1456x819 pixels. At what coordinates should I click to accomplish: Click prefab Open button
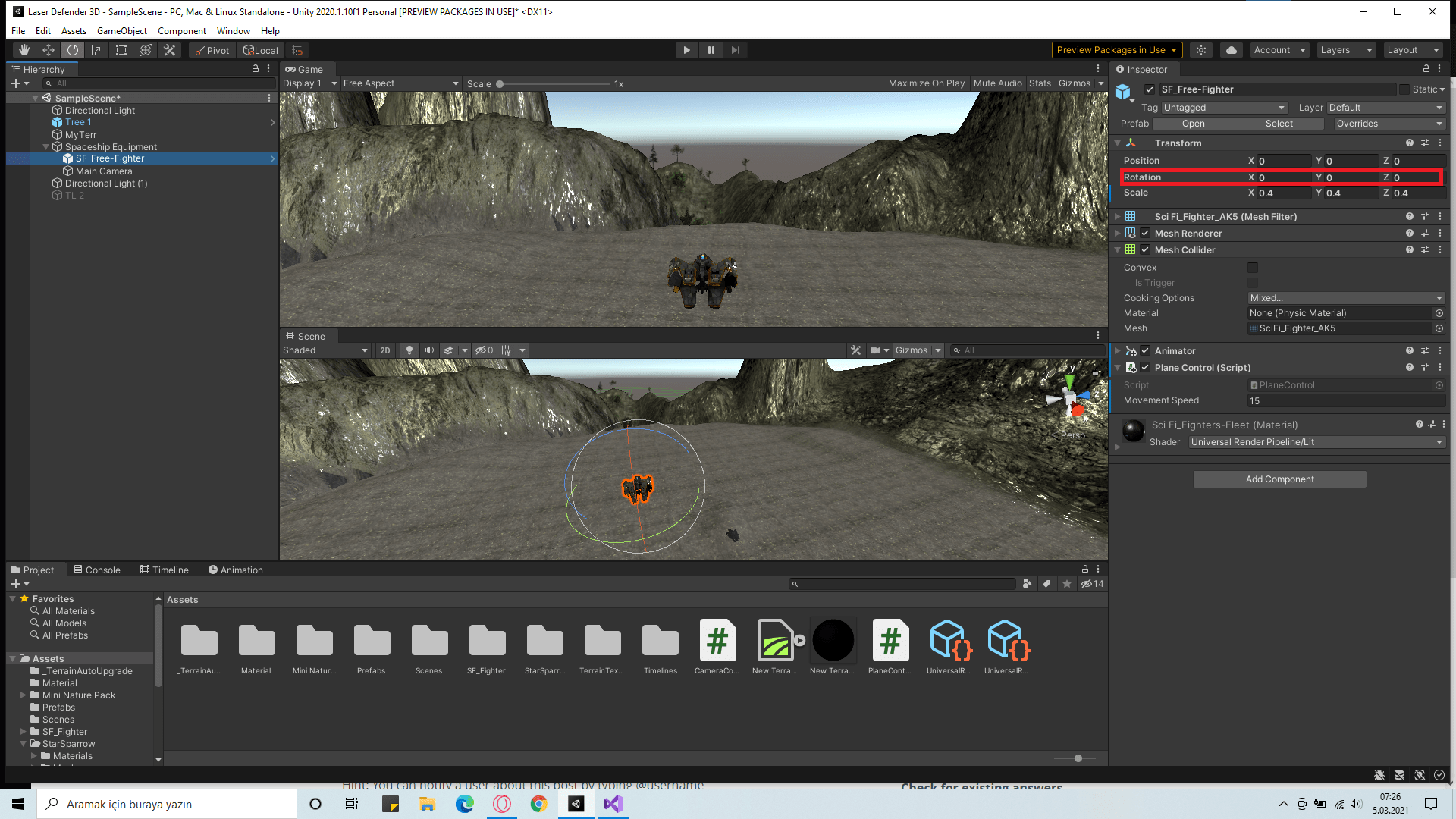(x=1193, y=124)
